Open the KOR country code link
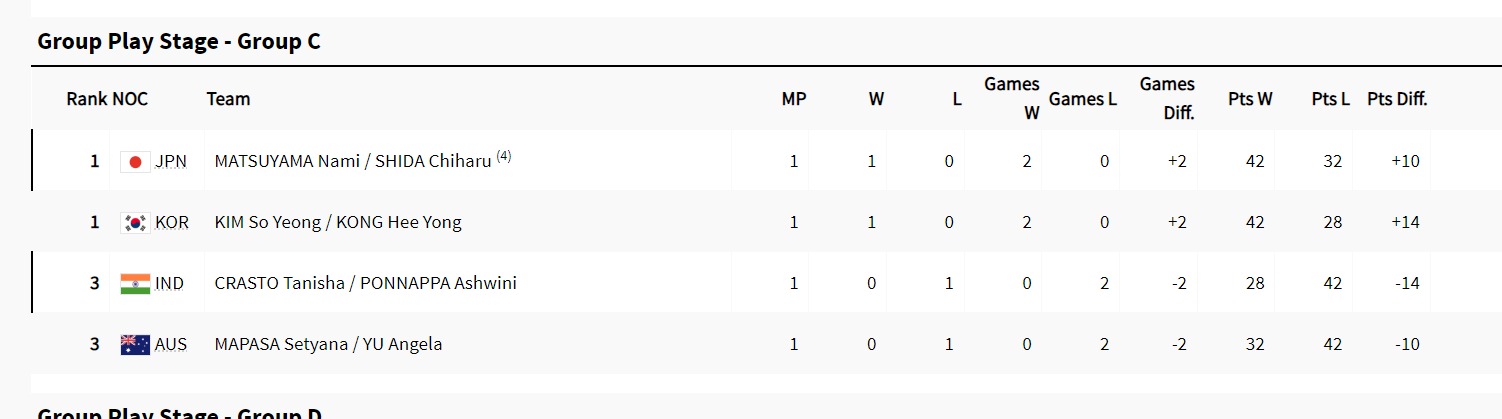 pyautogui.click(x=172, y=222)
